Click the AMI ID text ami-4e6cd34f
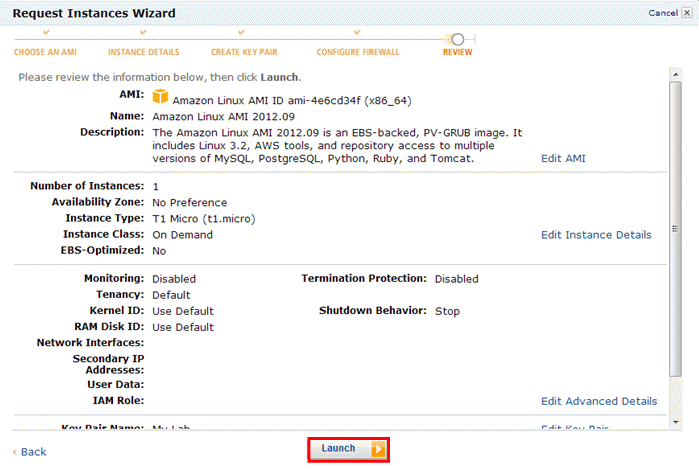This screenshot has height=469, width=699. [x=324, y=100]
